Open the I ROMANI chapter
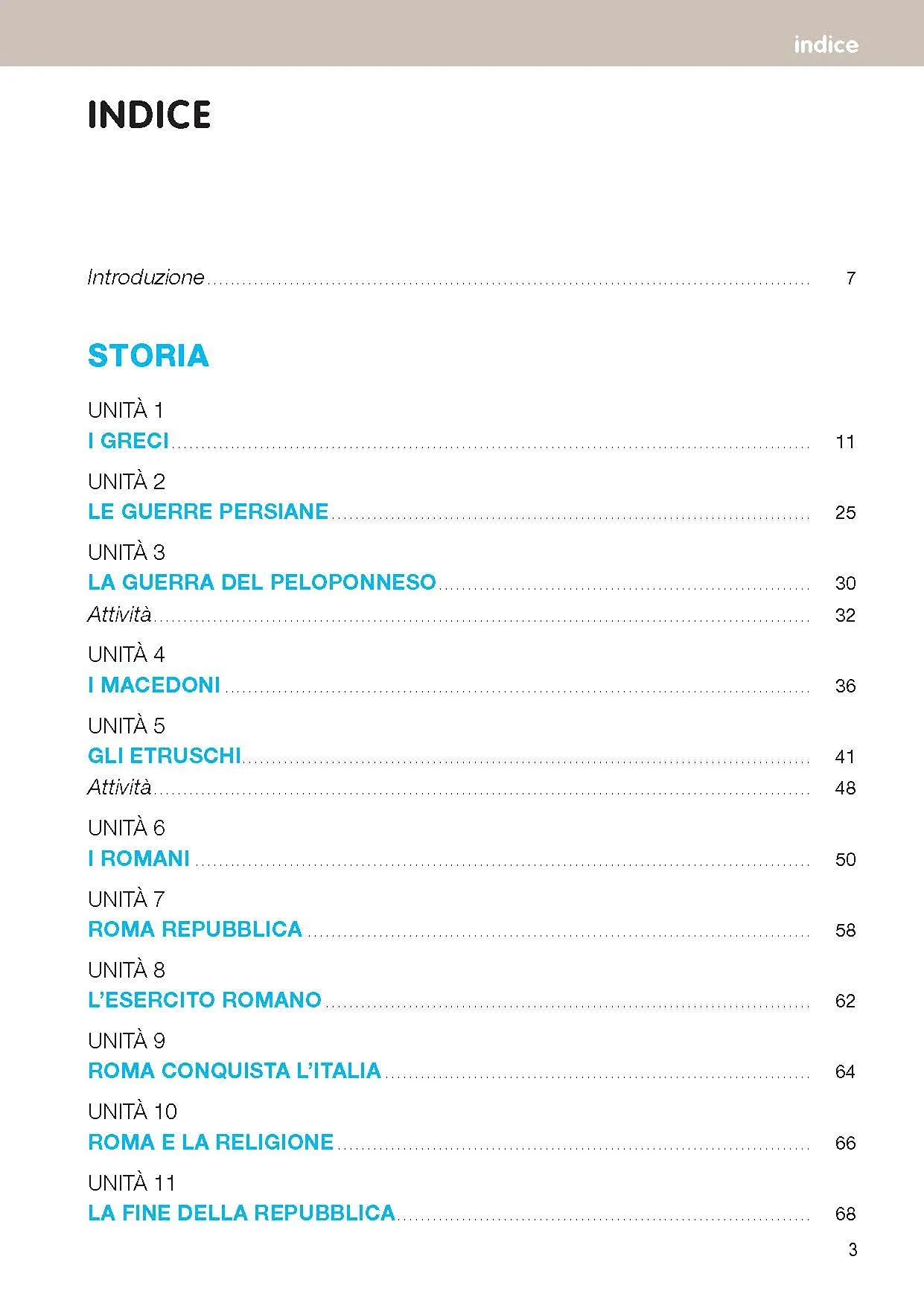Image resolution: width=924 pixels, height=1306 pixels. (139, 859)
